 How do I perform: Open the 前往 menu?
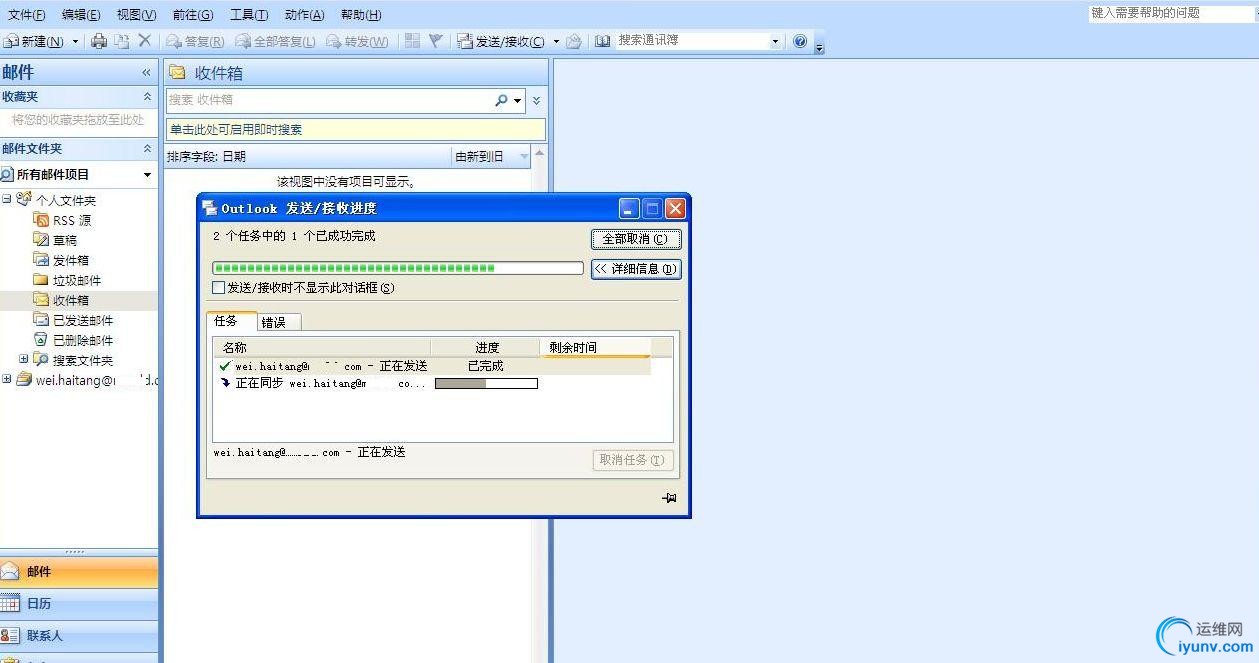click(192, 15)
